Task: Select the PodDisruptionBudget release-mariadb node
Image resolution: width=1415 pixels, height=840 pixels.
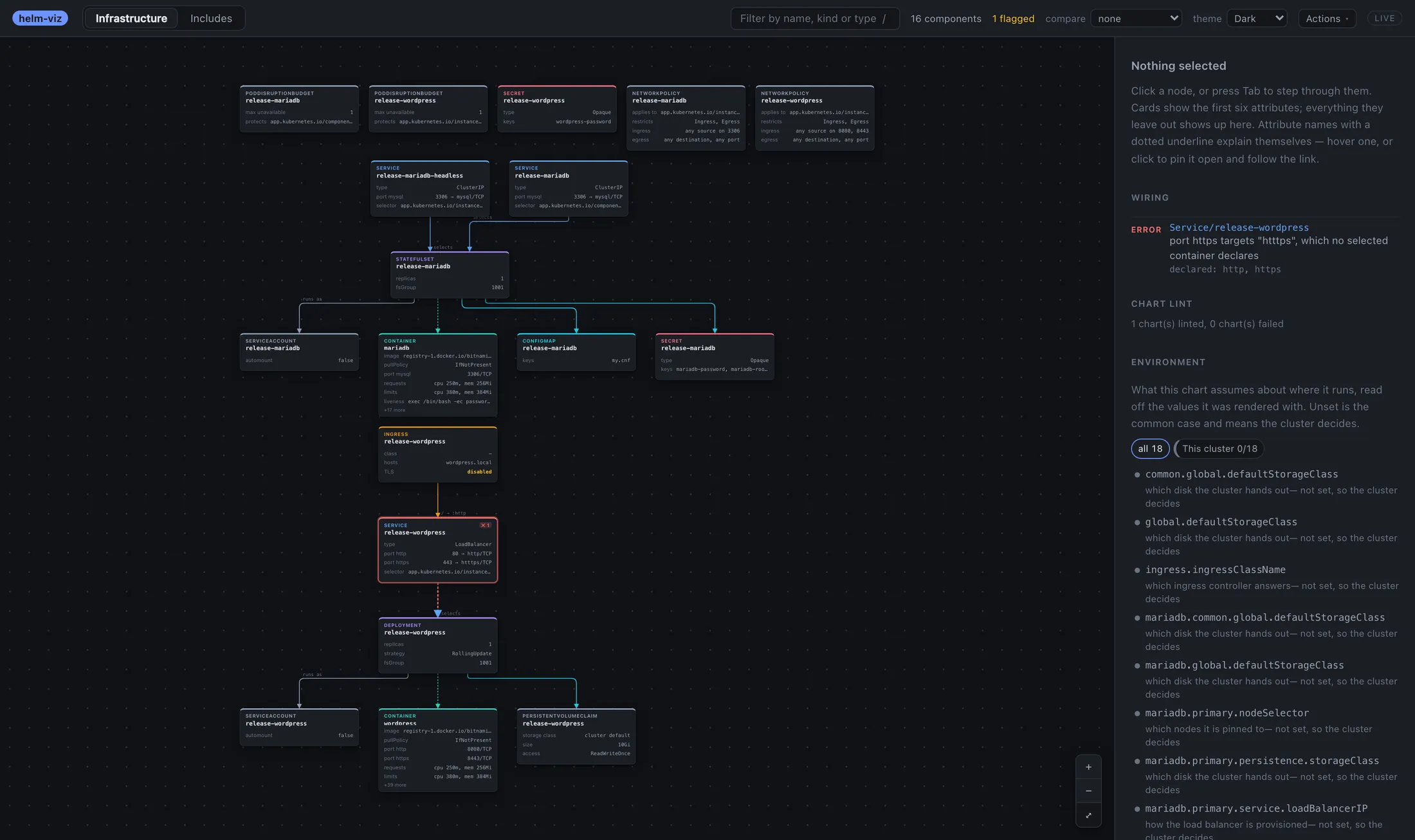Action: pos(299,109)
